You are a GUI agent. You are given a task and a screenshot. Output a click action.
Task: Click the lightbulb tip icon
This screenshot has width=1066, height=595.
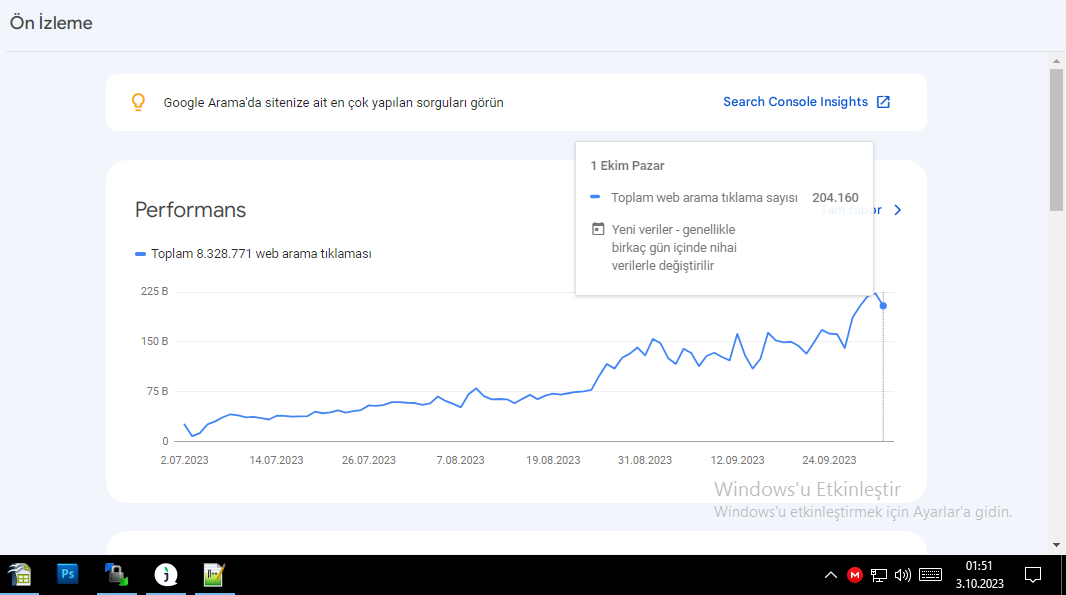click(x=138, y=102)
